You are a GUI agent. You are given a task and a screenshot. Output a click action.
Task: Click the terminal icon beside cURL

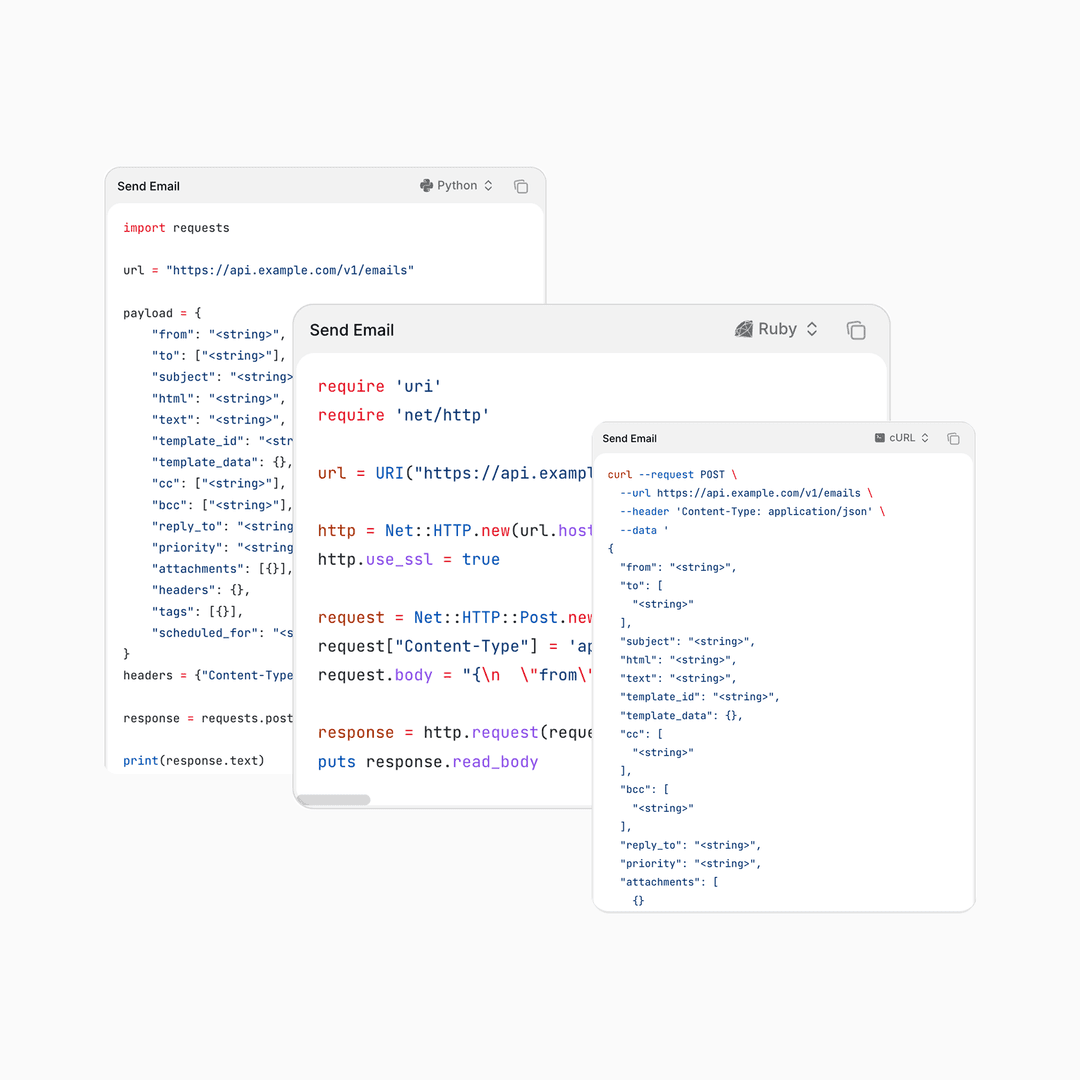click(880, 437)
